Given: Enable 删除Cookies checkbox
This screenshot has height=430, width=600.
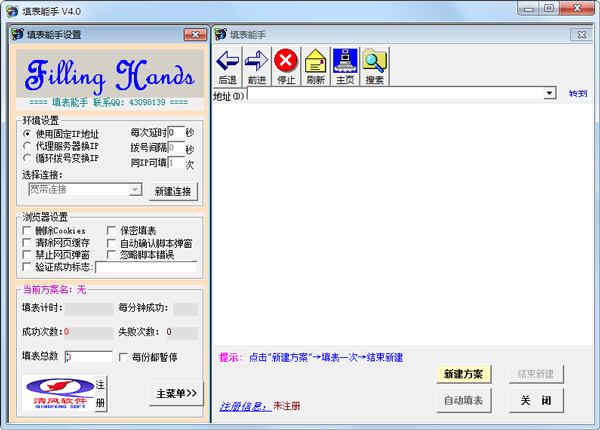Looking at the screenshot, I should tap(27, 230).
